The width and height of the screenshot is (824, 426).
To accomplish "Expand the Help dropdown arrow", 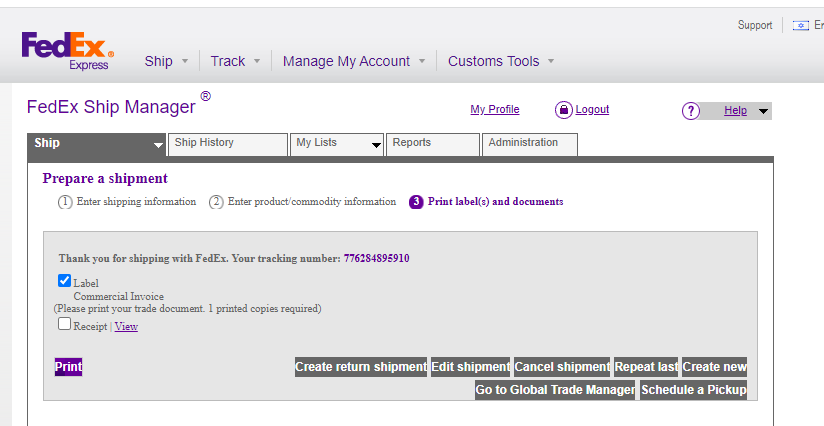I will click(x=764, y=111).
